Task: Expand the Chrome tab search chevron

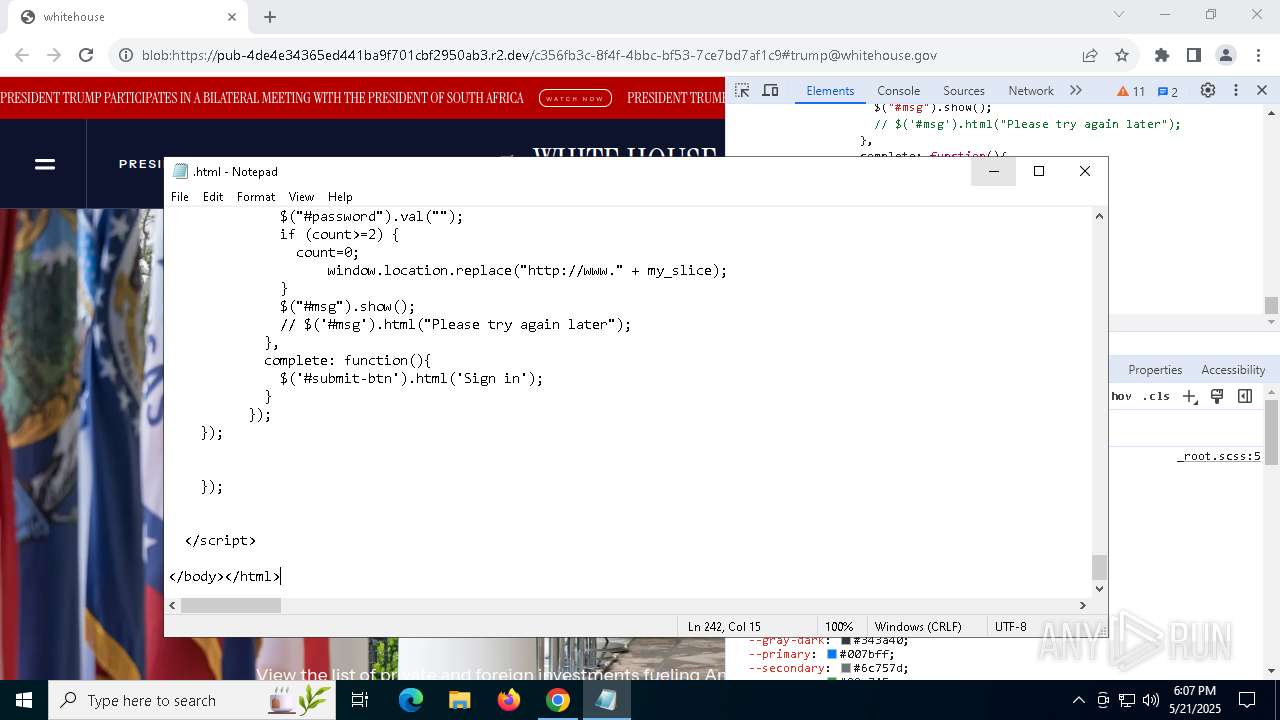Action: point(1119,14)
